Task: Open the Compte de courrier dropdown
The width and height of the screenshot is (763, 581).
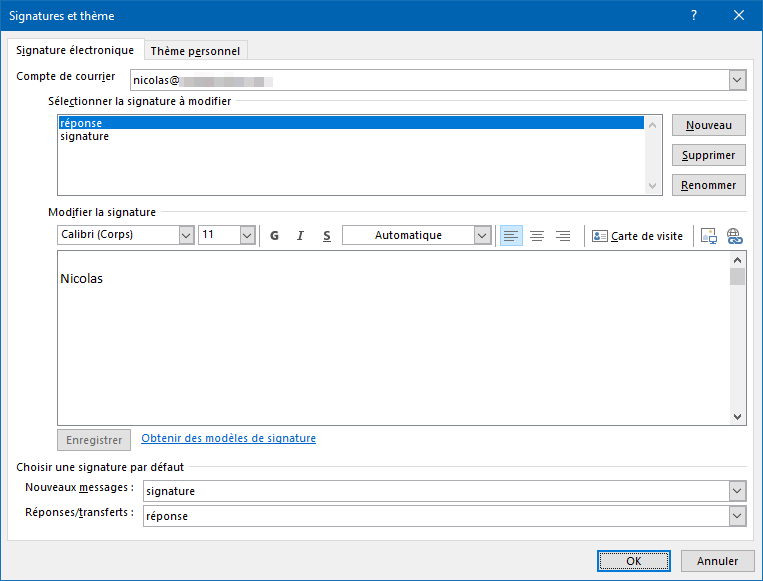Action: click(x=737, y=80)
